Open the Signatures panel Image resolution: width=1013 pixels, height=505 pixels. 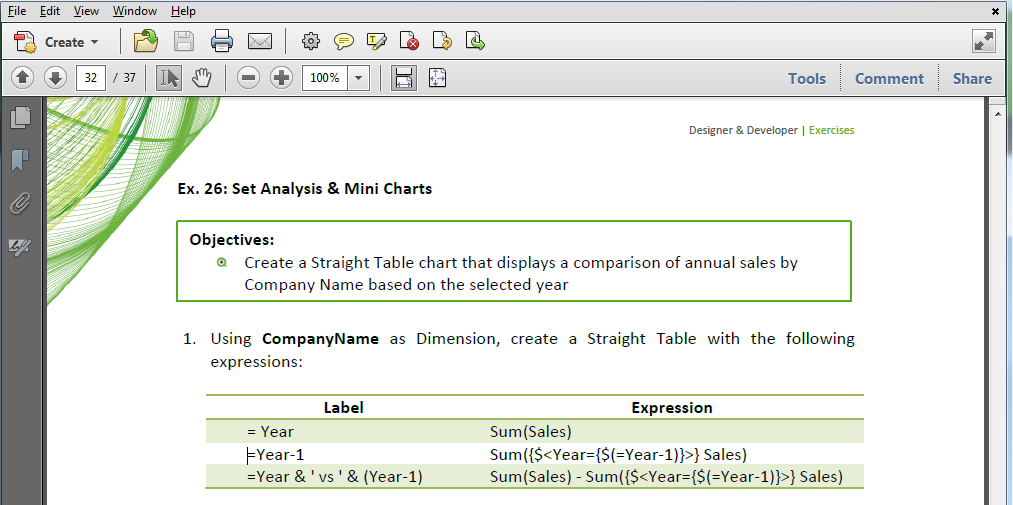20,247
